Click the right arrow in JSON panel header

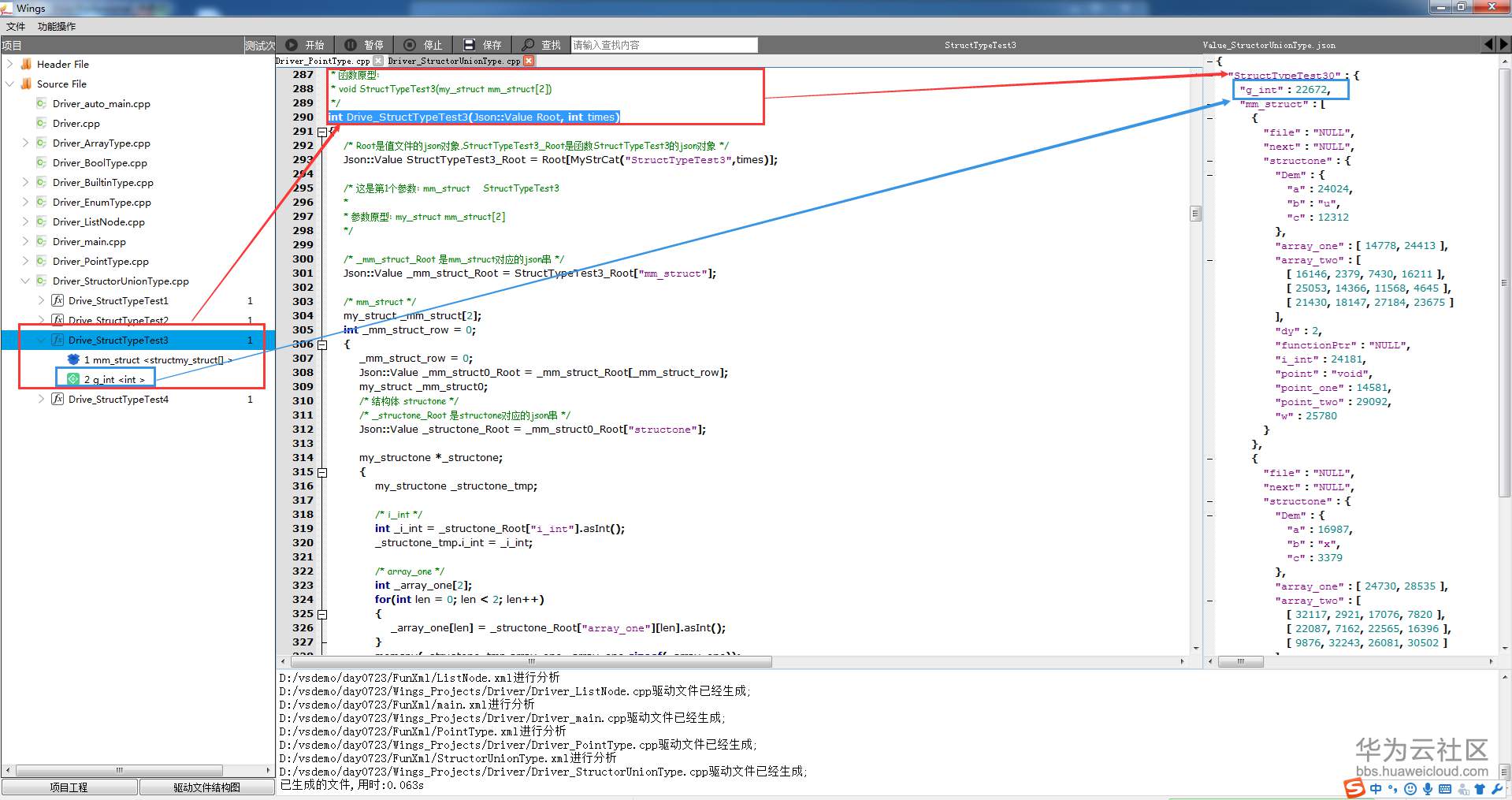(x=1504, y=45)
